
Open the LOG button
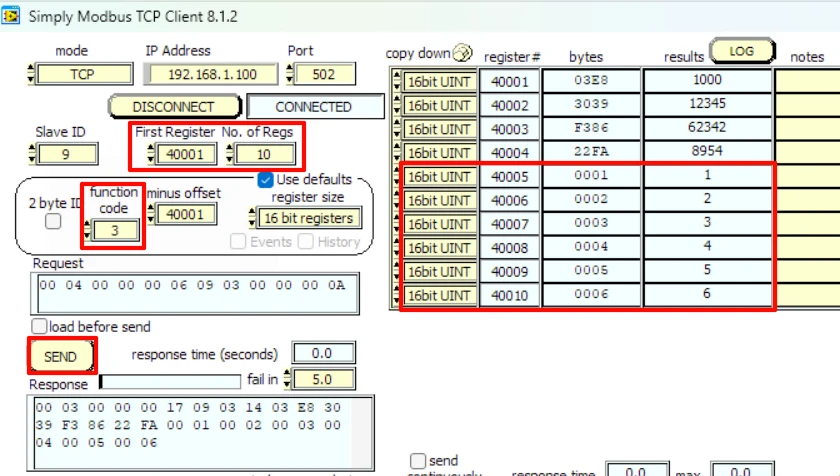[x=741, y=51]
